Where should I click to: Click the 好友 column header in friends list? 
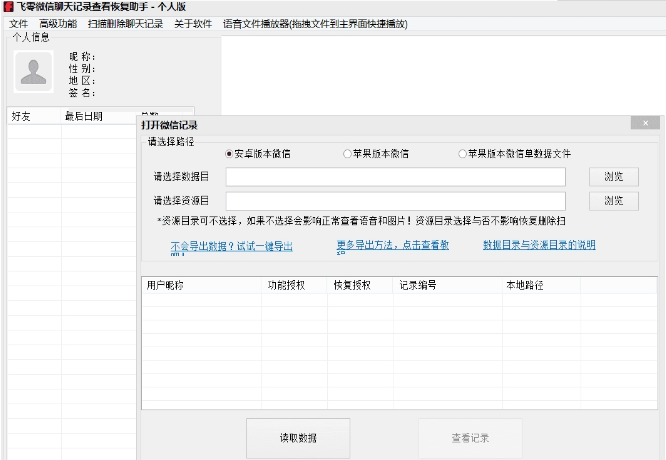[x=34, y=116]
